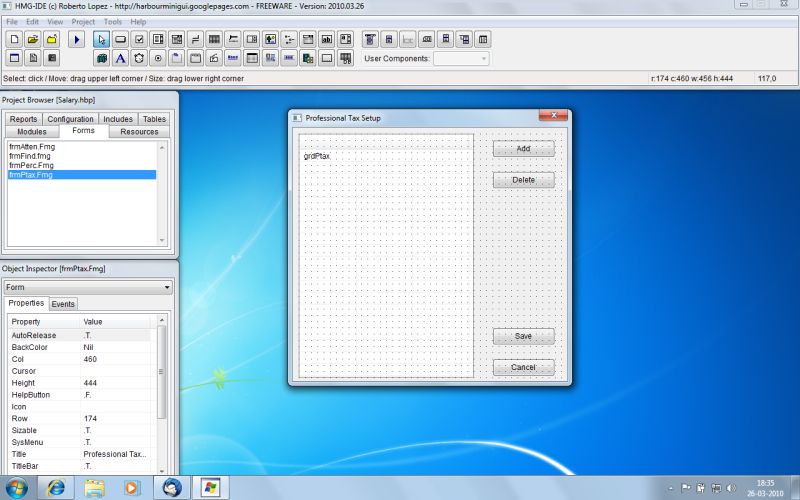This screenshot has width=800, height=500.
Task: Open Windows Media Player from taskbar
Action: pos(132,488)
